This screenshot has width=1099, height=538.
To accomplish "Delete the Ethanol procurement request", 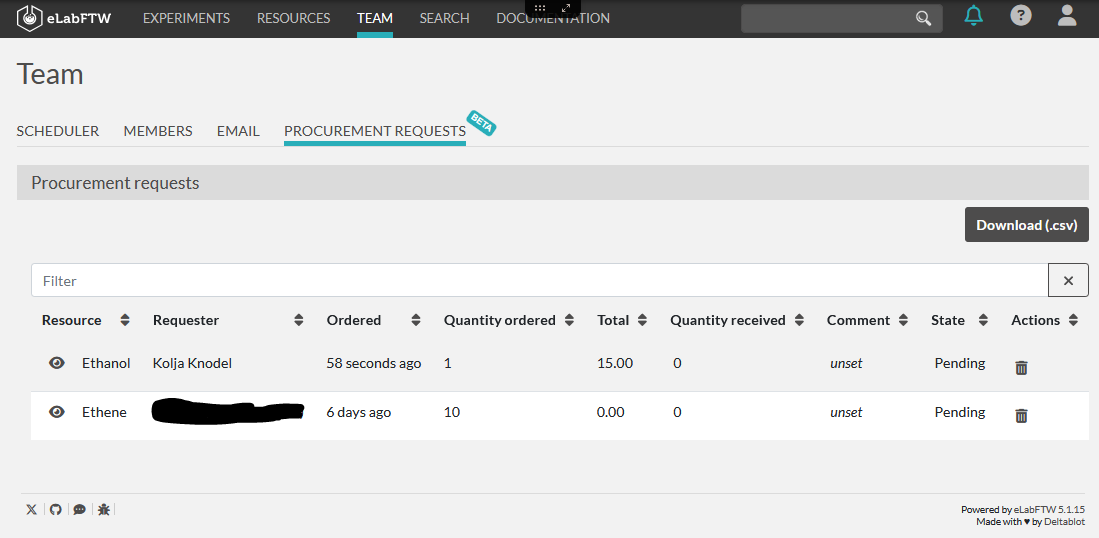I will pos(1021,367).
